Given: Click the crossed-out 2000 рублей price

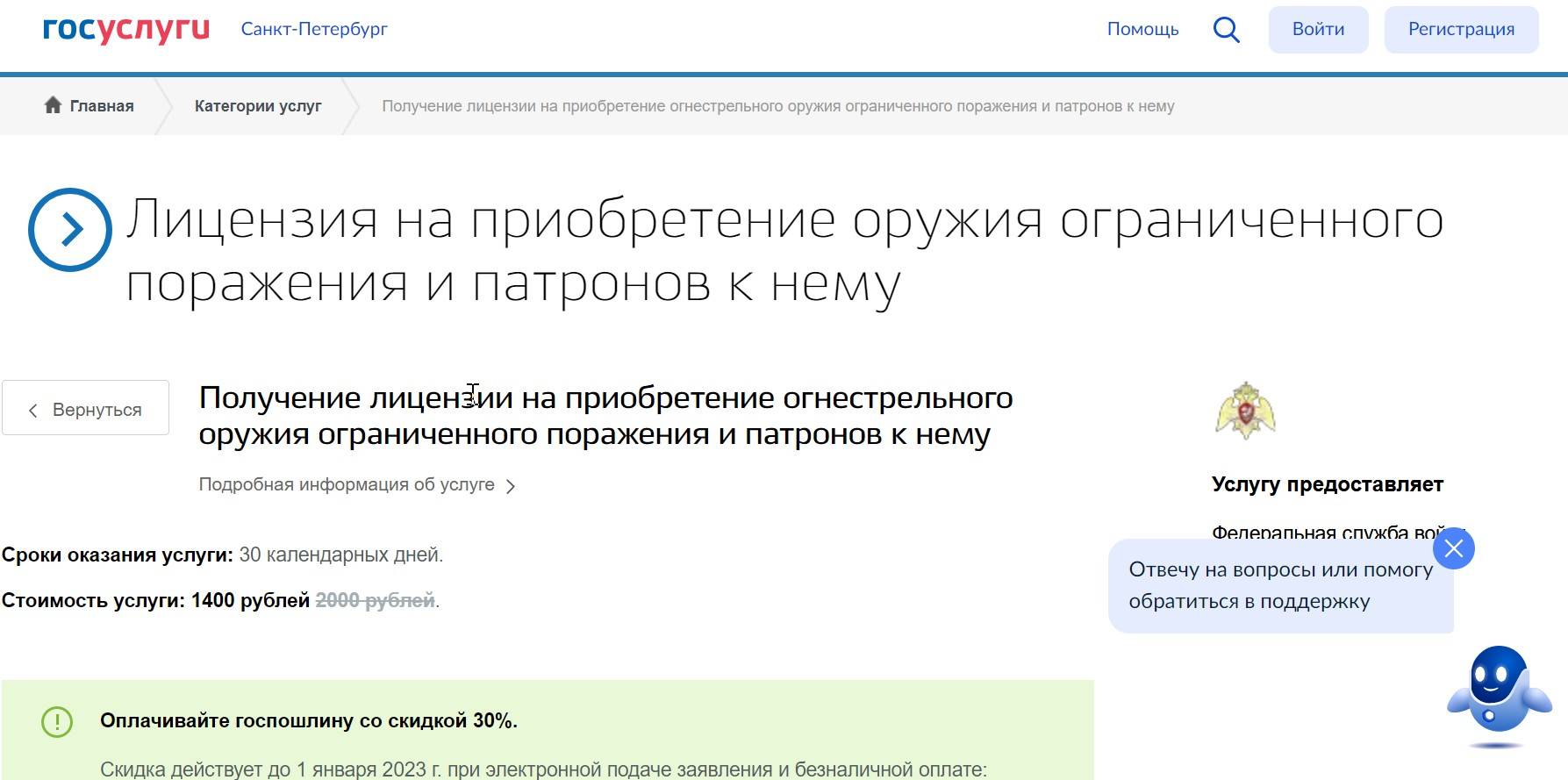Looking at the screenshot, I should click(375, 600).
